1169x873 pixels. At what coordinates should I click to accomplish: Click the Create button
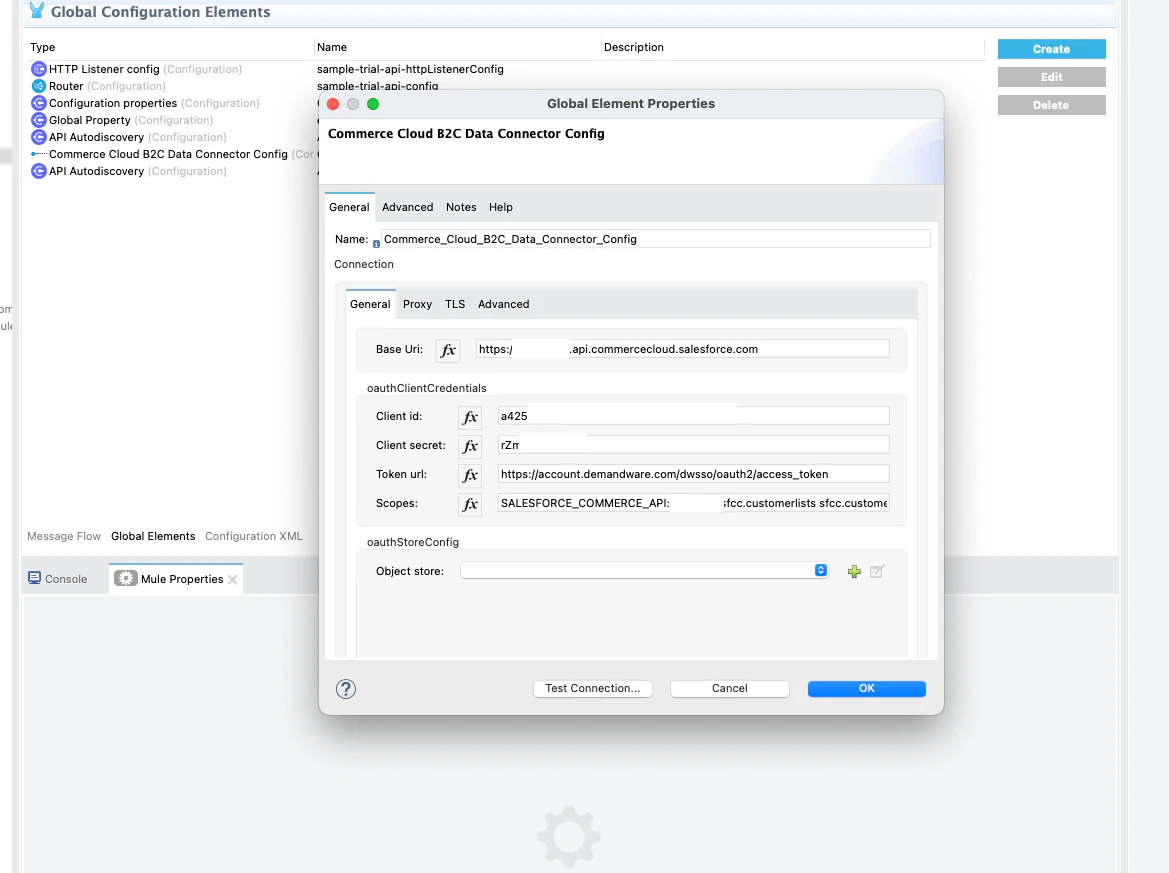[1051, 49]
